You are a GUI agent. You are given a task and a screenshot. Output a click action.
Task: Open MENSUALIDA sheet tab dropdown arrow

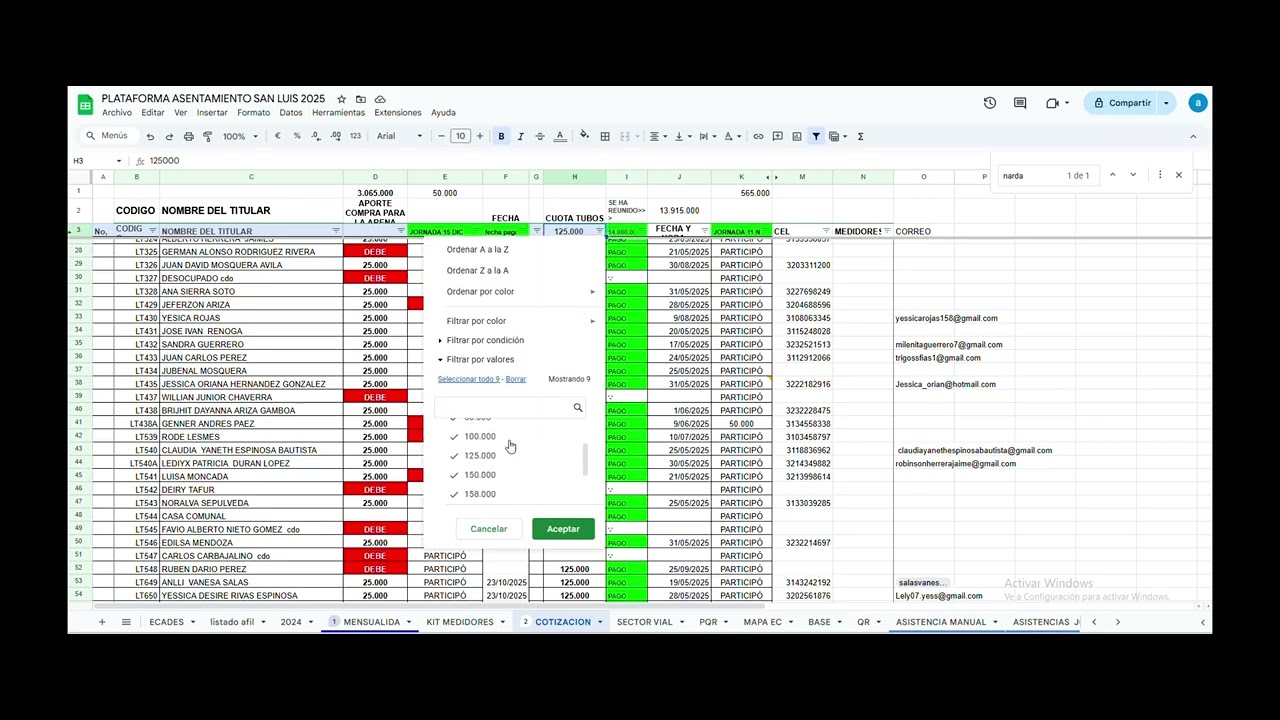coord(408,622)
